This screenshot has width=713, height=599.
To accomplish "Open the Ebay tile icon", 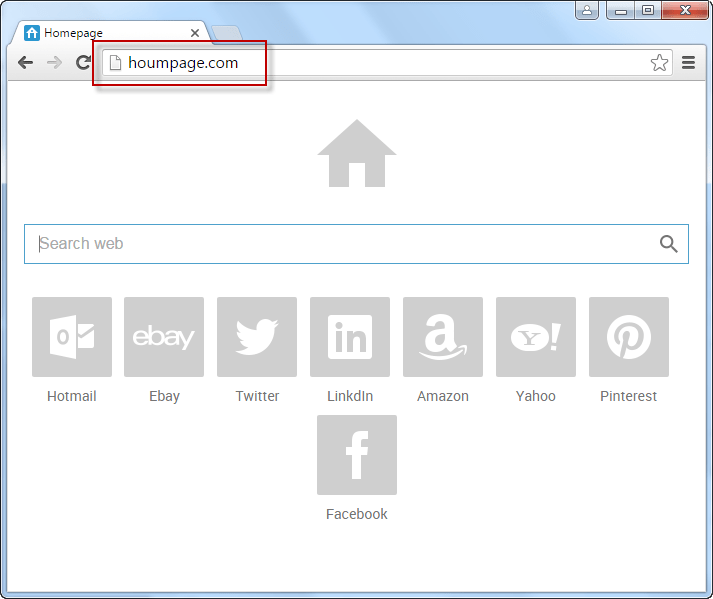I will click(x=164, y=337).
